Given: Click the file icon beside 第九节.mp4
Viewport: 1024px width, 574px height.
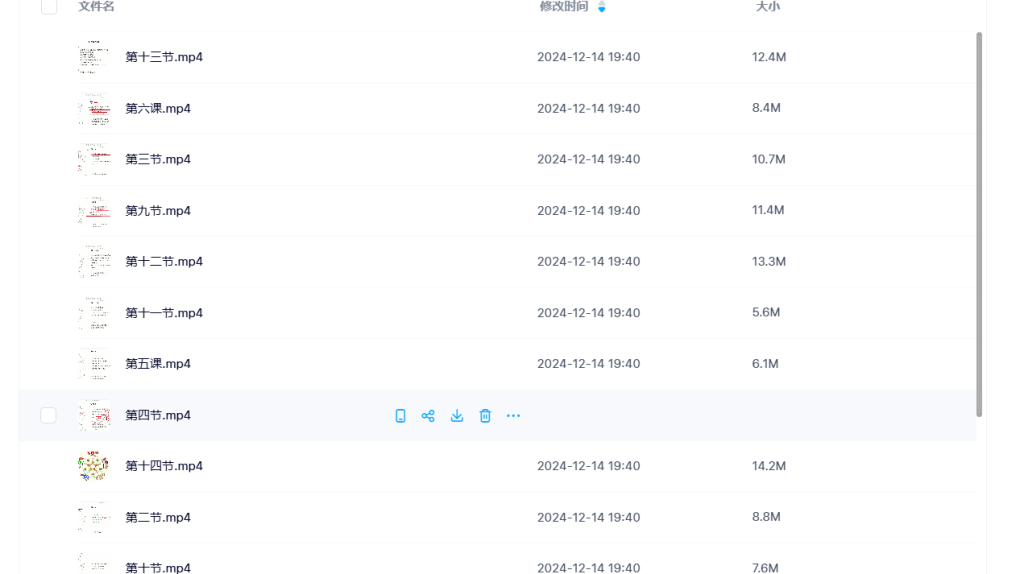Looking at the screenshot, I should [x=94, y=211].
